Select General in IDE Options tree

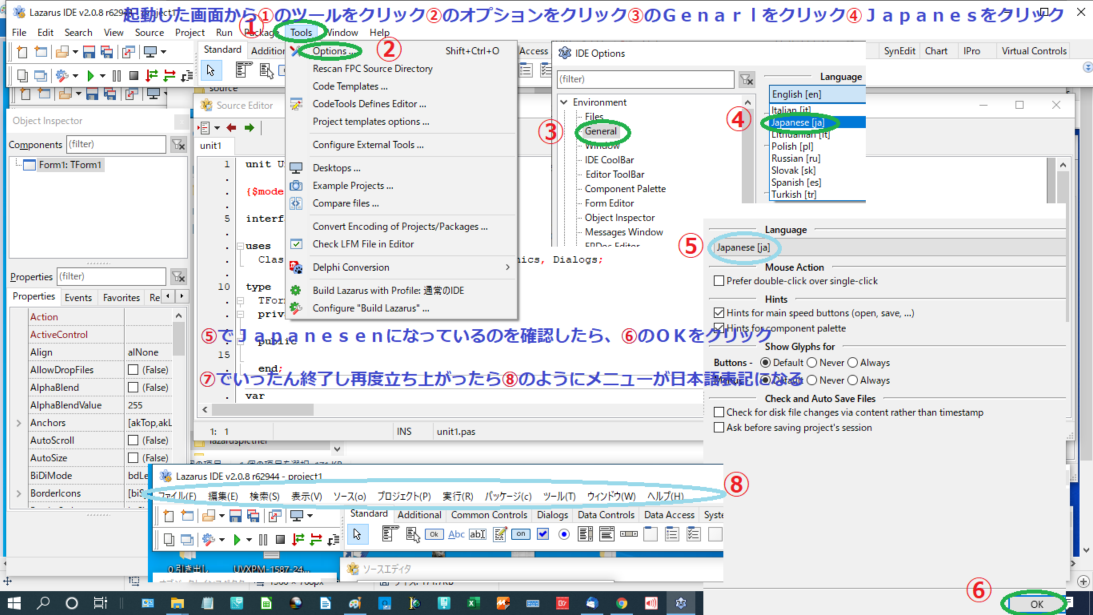pyautogui.click(x=601, y=131)
